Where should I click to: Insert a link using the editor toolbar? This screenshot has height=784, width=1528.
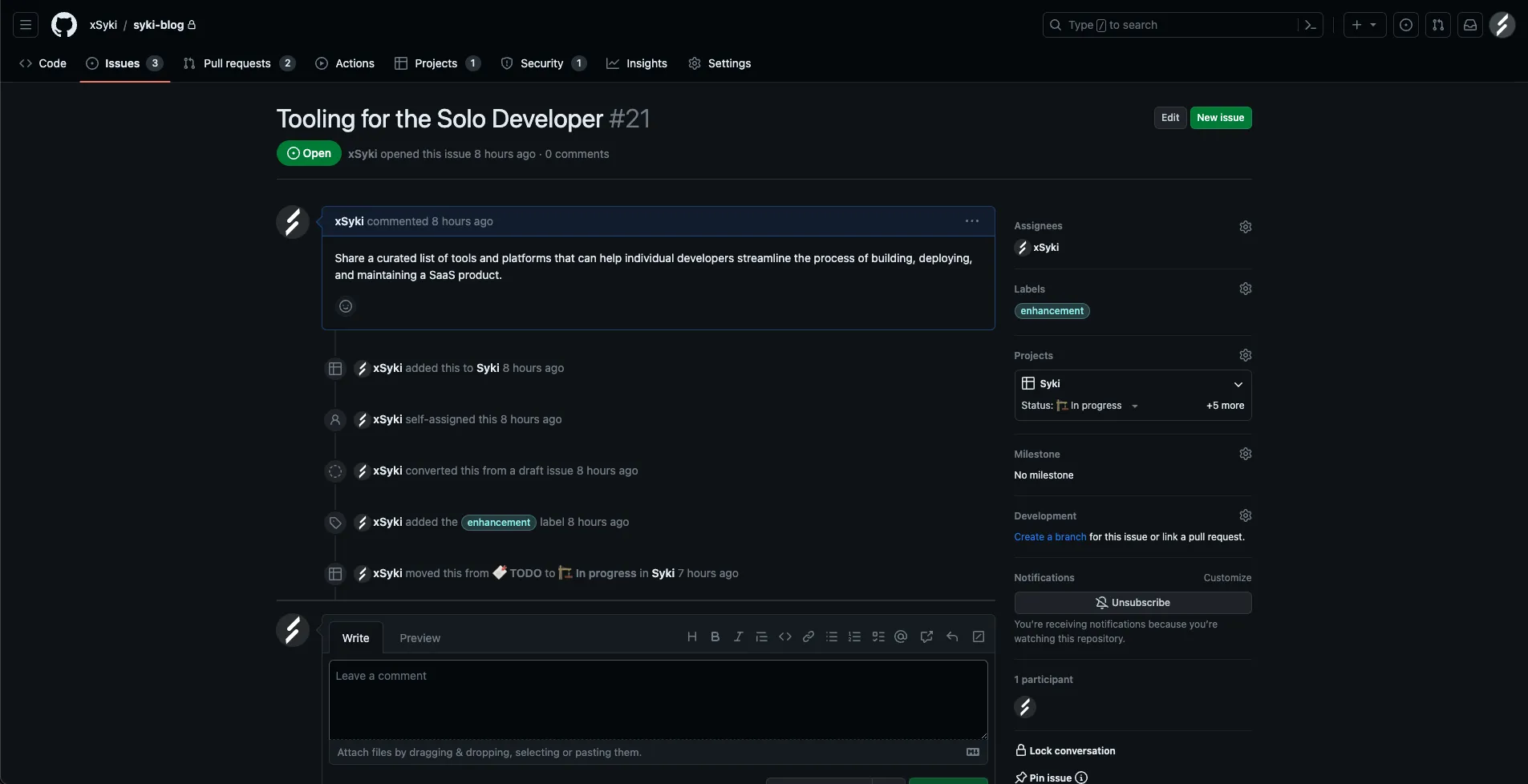(809, 636)
